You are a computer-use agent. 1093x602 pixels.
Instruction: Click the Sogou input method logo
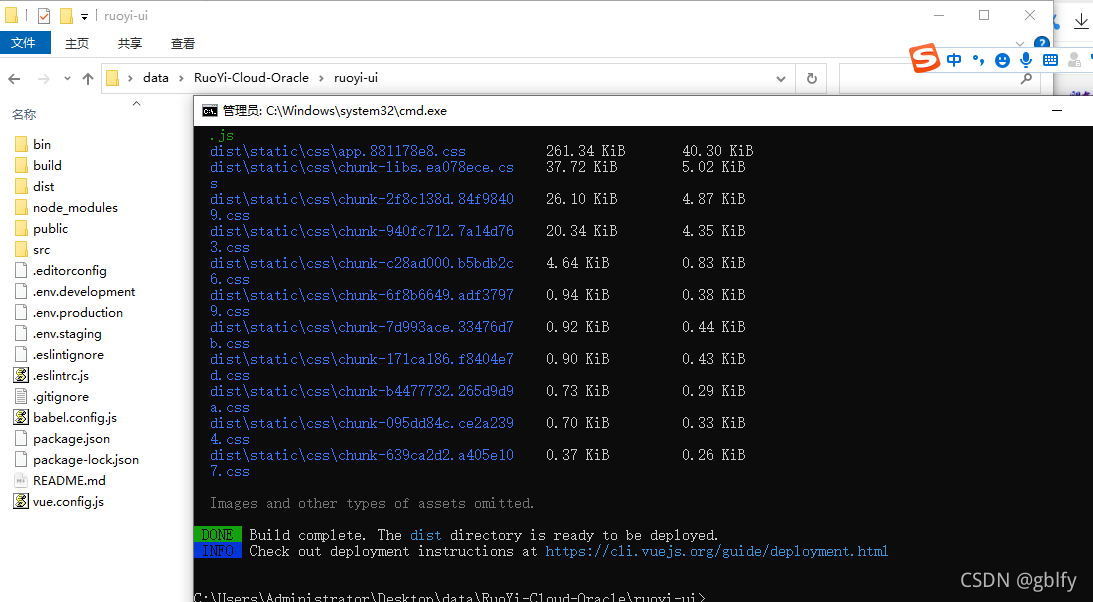point(925,59)
